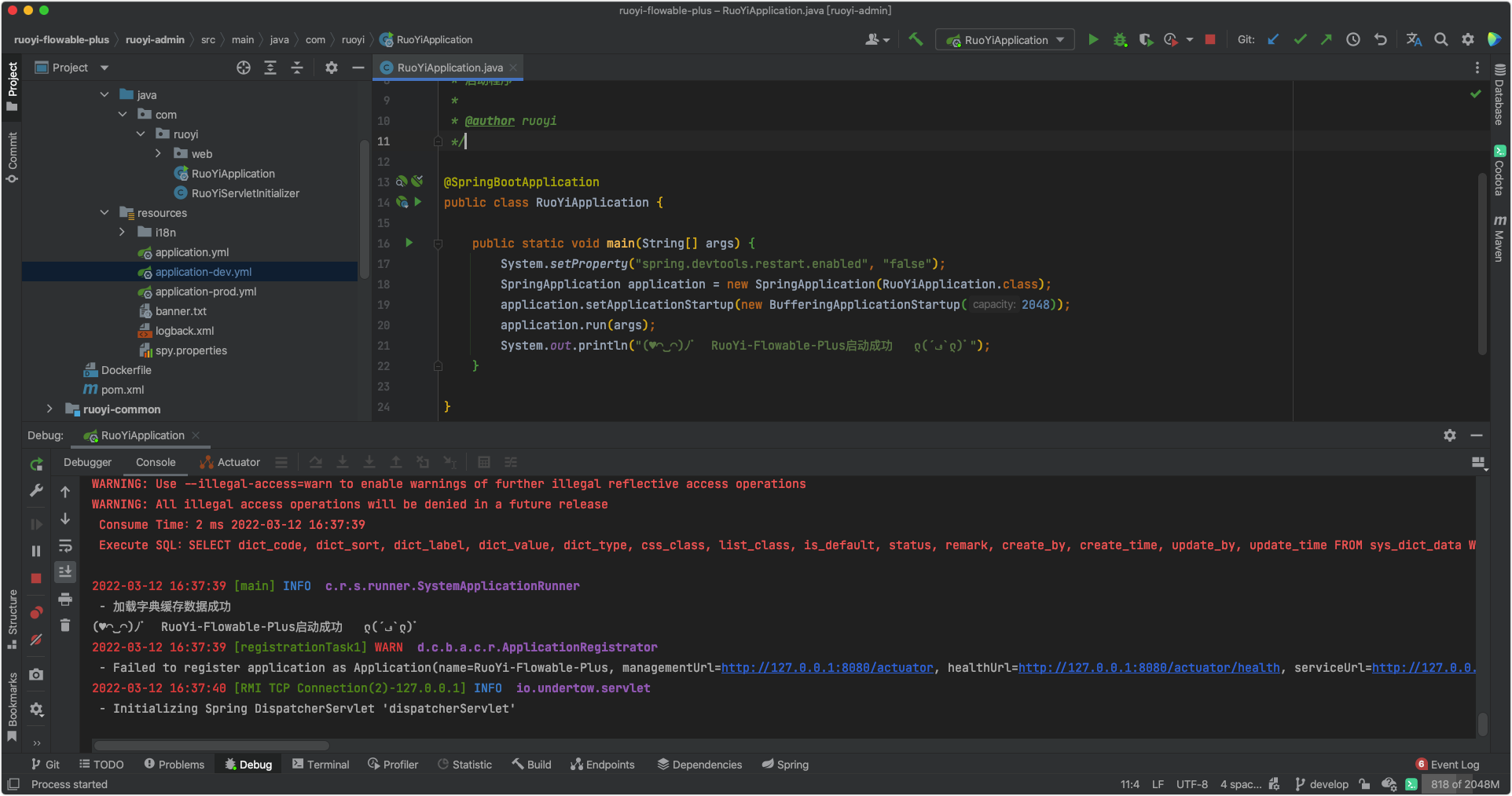This screenshot has width=1512, height=796.
Task: Update project via the Git blue arrow
Action: (1274, 39)
